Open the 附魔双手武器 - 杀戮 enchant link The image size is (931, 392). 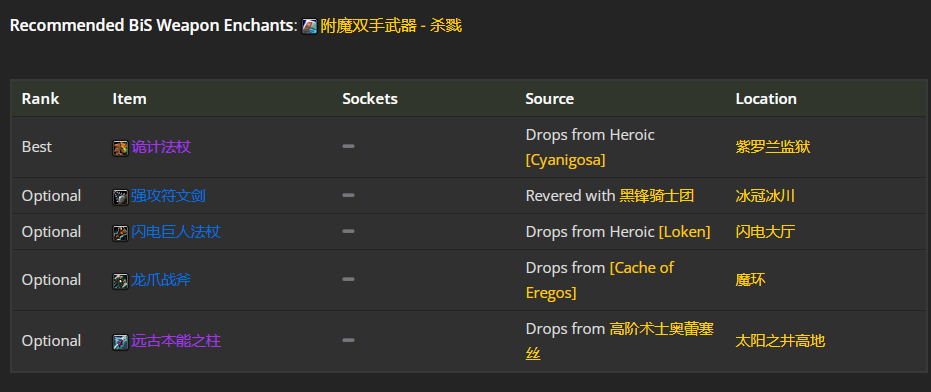pos(391,26)
